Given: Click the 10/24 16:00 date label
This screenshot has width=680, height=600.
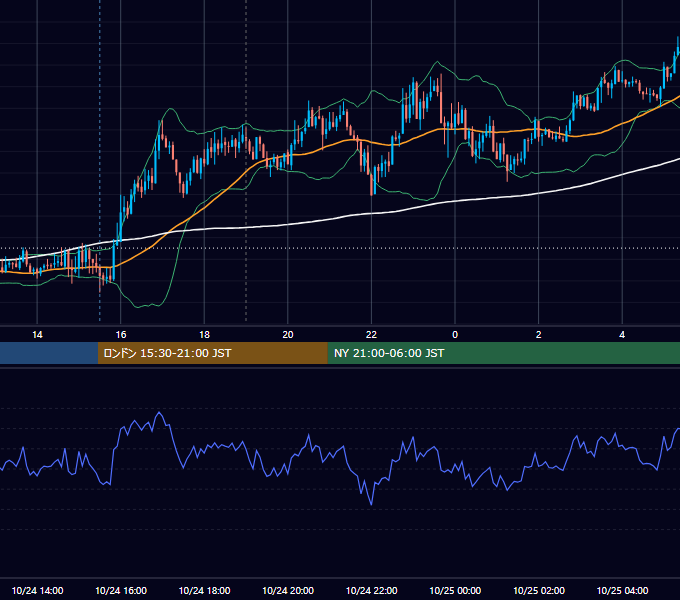Looking at the screenshot, I should pyautogui.click(x=121, y=590).
